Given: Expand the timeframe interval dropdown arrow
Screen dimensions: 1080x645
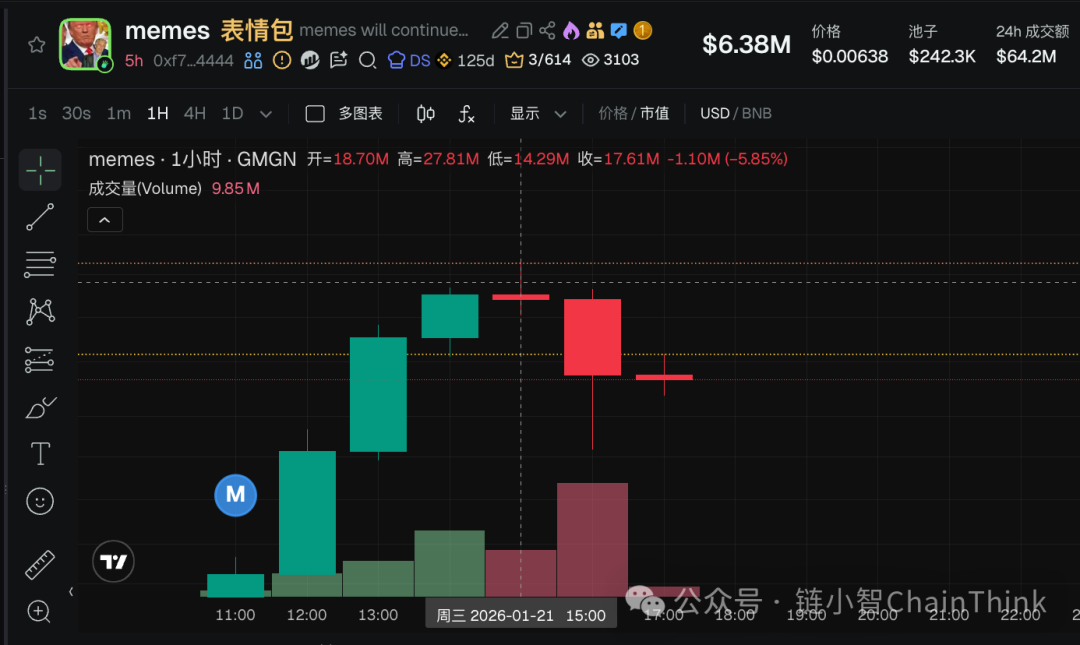Looking at the screenshot, I should click(x=266, y=114).
